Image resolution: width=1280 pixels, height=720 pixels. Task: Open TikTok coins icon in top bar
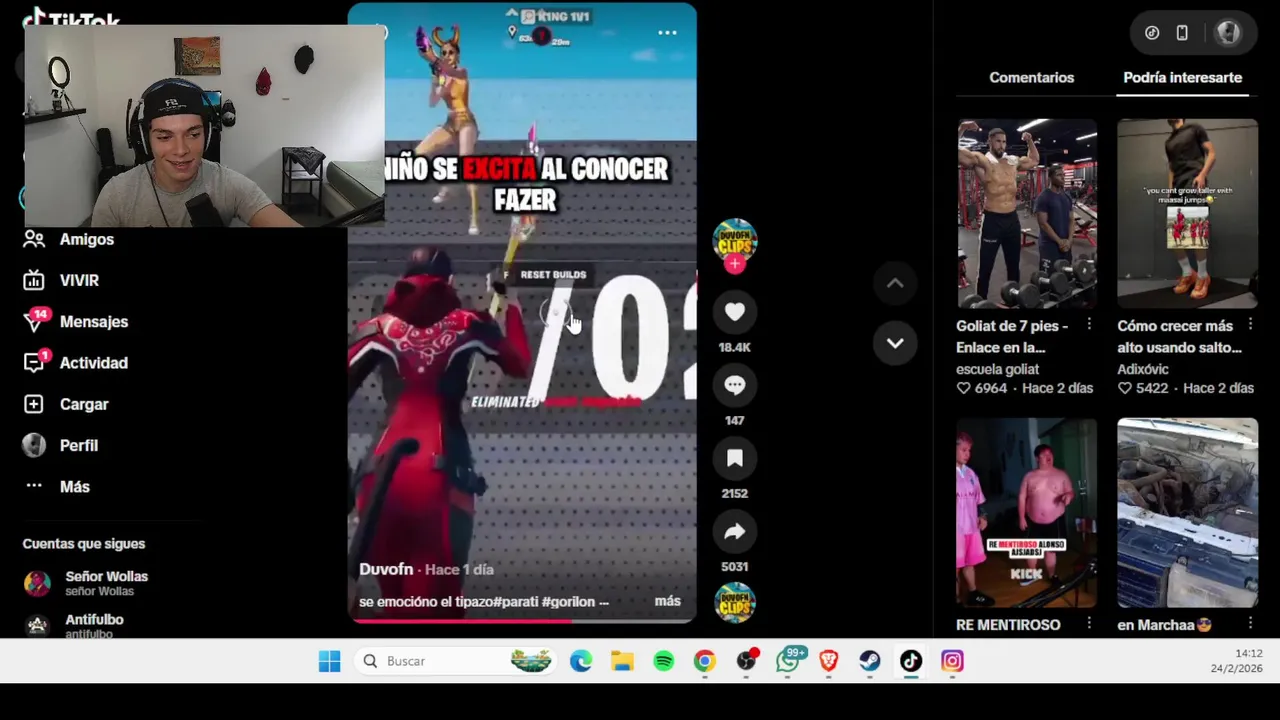(1152, 33)
